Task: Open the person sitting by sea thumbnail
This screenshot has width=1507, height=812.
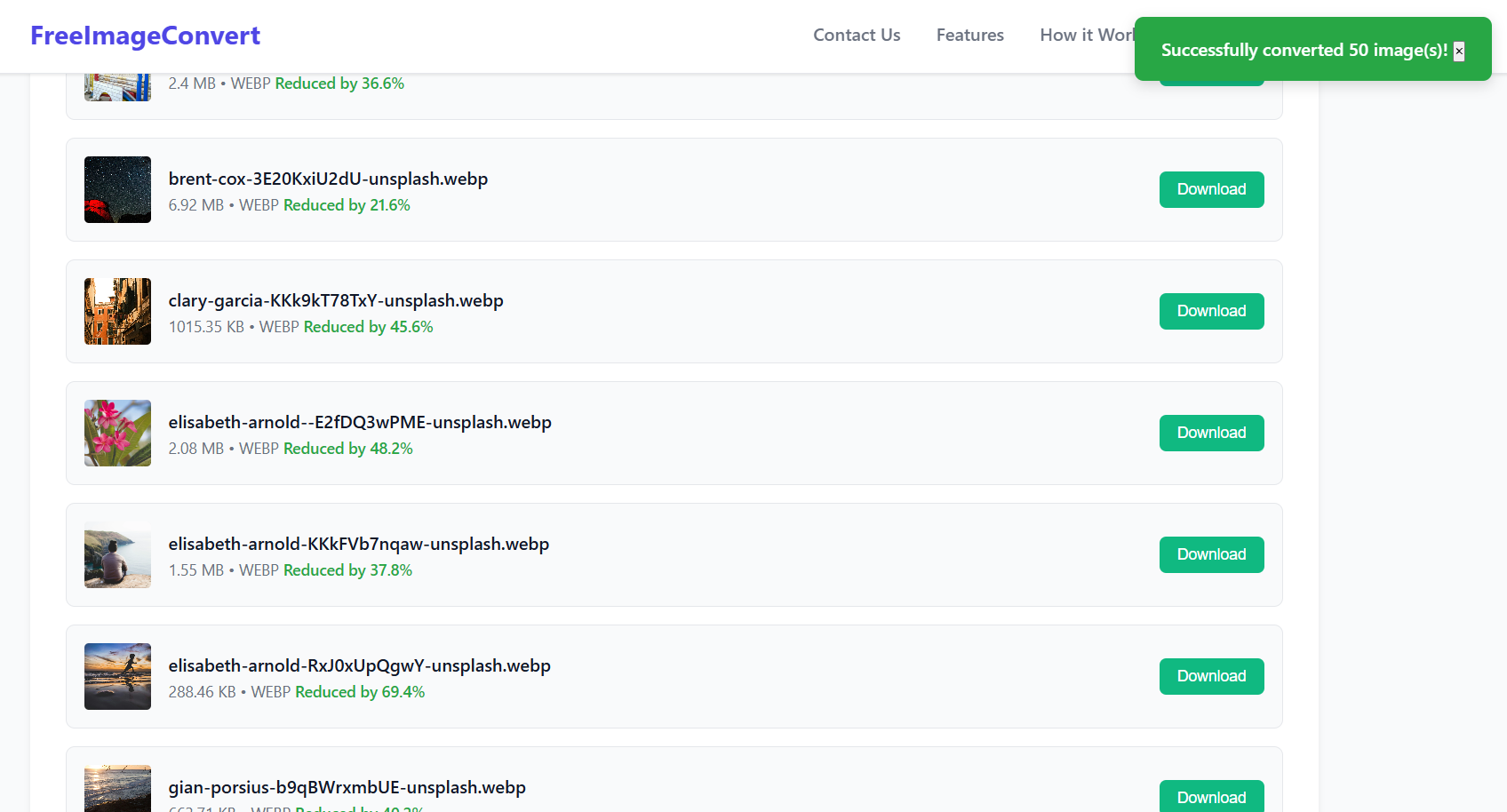Action: click(x=117, y=554)
